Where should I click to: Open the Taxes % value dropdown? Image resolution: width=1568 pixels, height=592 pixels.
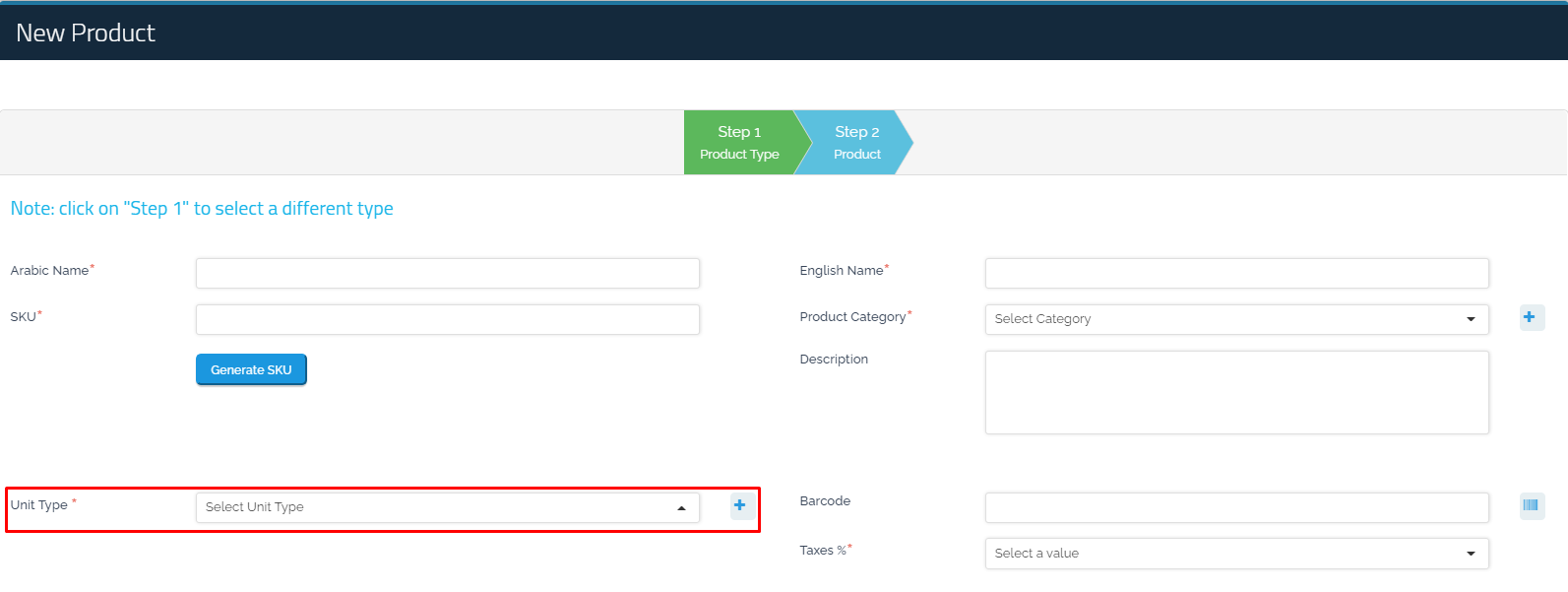[1235, 554]
